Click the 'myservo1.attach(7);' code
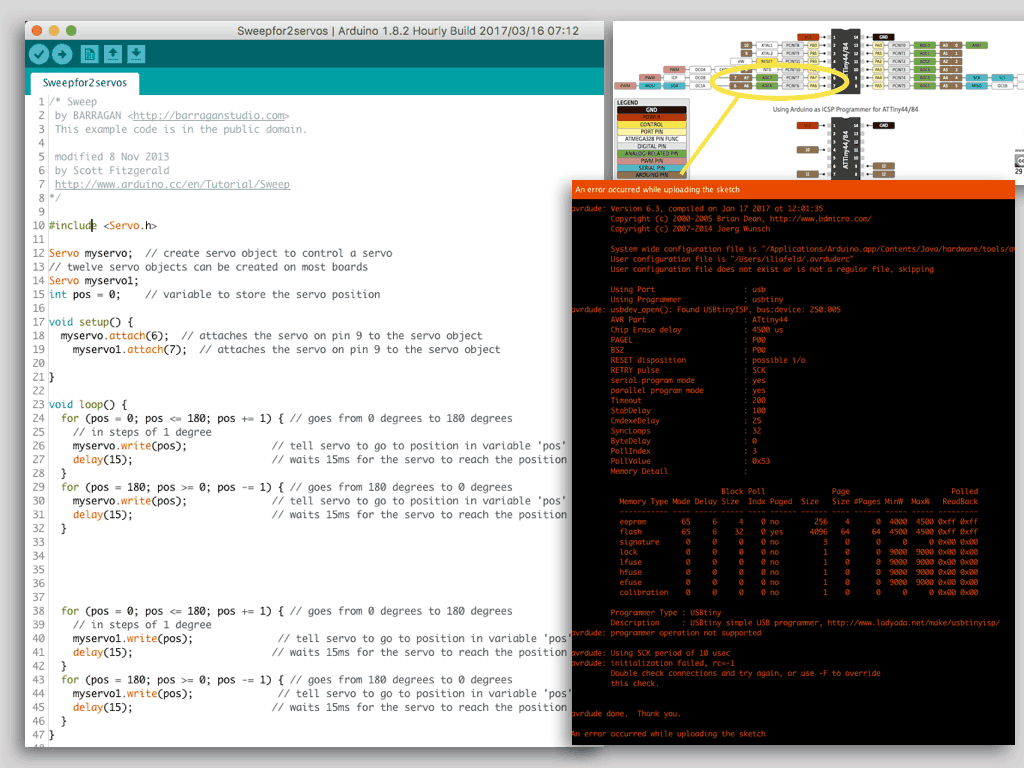 [x=129, y=349]
